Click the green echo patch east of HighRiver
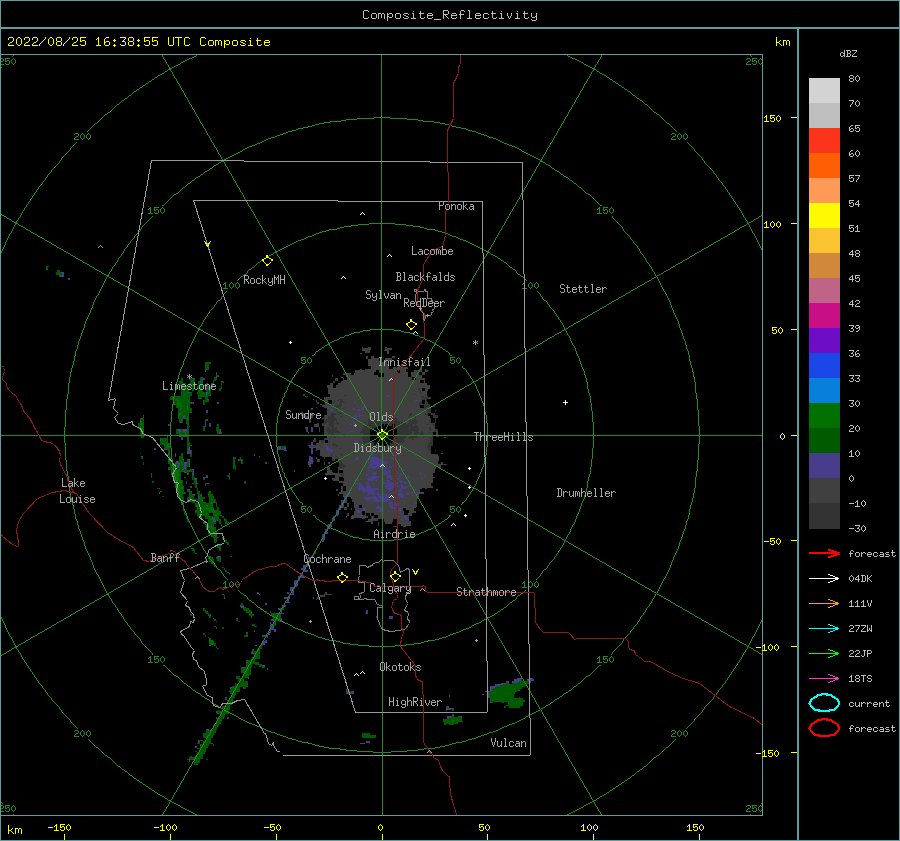The height and width of the screenshot is (841, 900). click(508, 693)
